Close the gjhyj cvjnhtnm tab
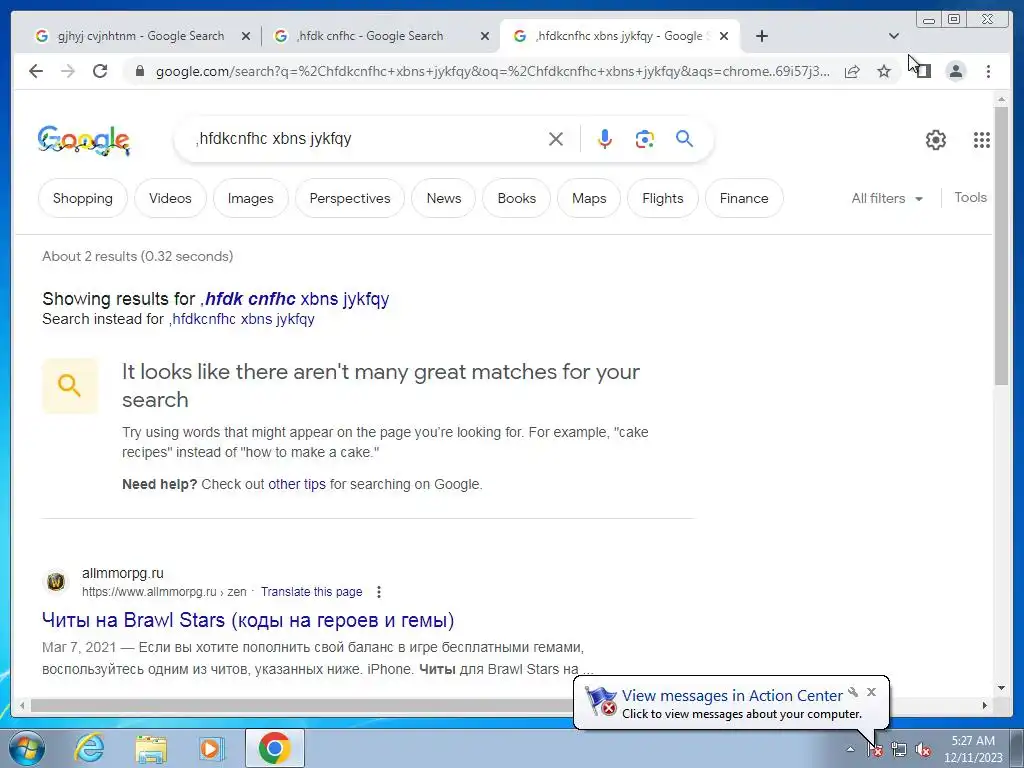The height and width of the screenshot is (768, 1024). [x=246, y=36]
